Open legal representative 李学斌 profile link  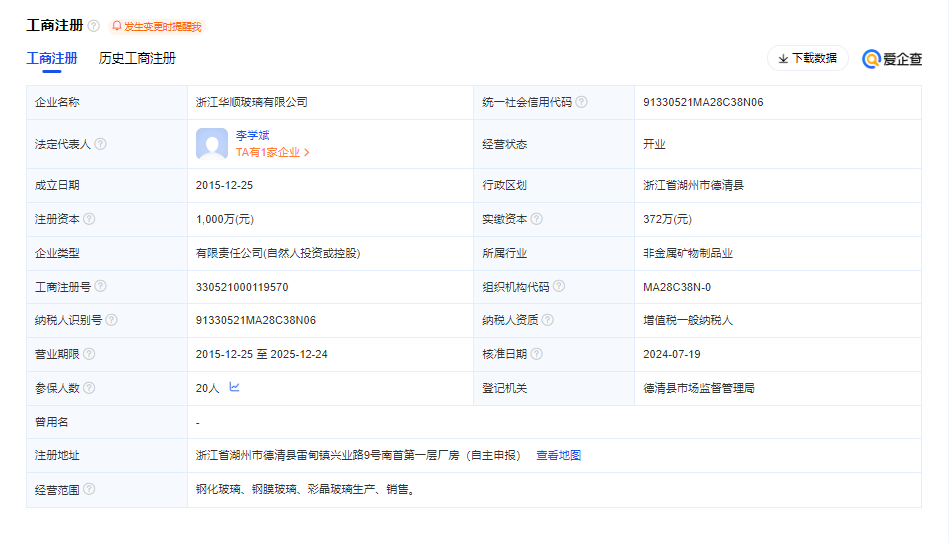[x=253, y=135]
